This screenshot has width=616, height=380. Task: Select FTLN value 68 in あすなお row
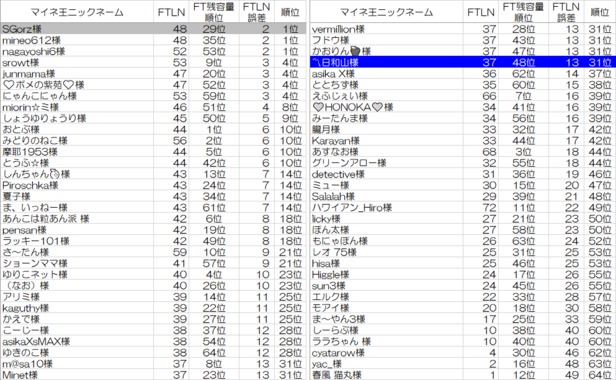point(480,152)
